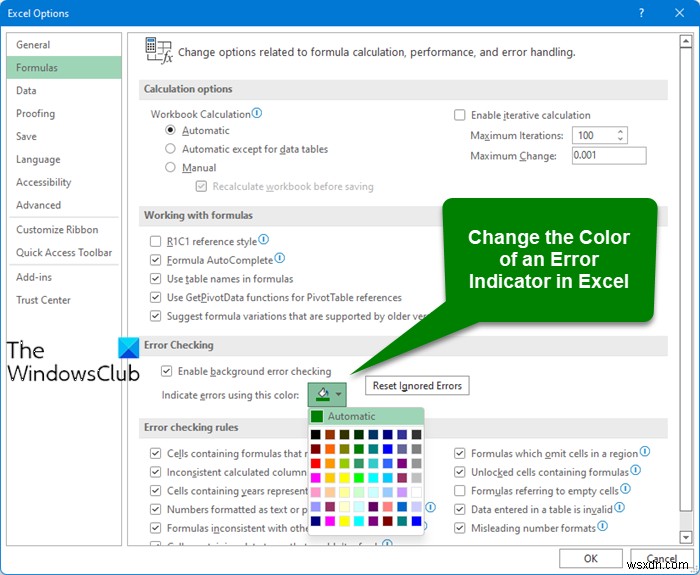The height and width of the screenshot is (575, 700).
Task: Open the Proofing category
Action: (x=64, y=113)
